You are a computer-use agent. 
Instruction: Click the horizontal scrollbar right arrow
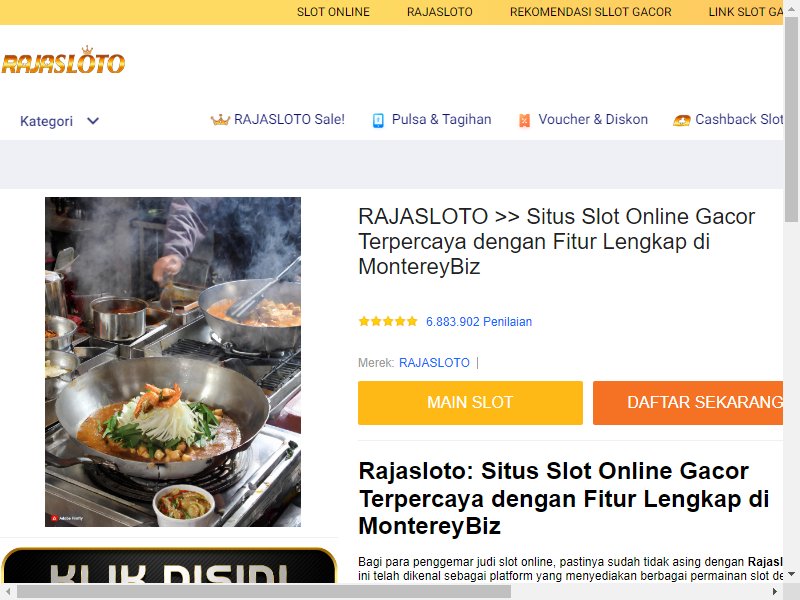[x=775, y=591]
